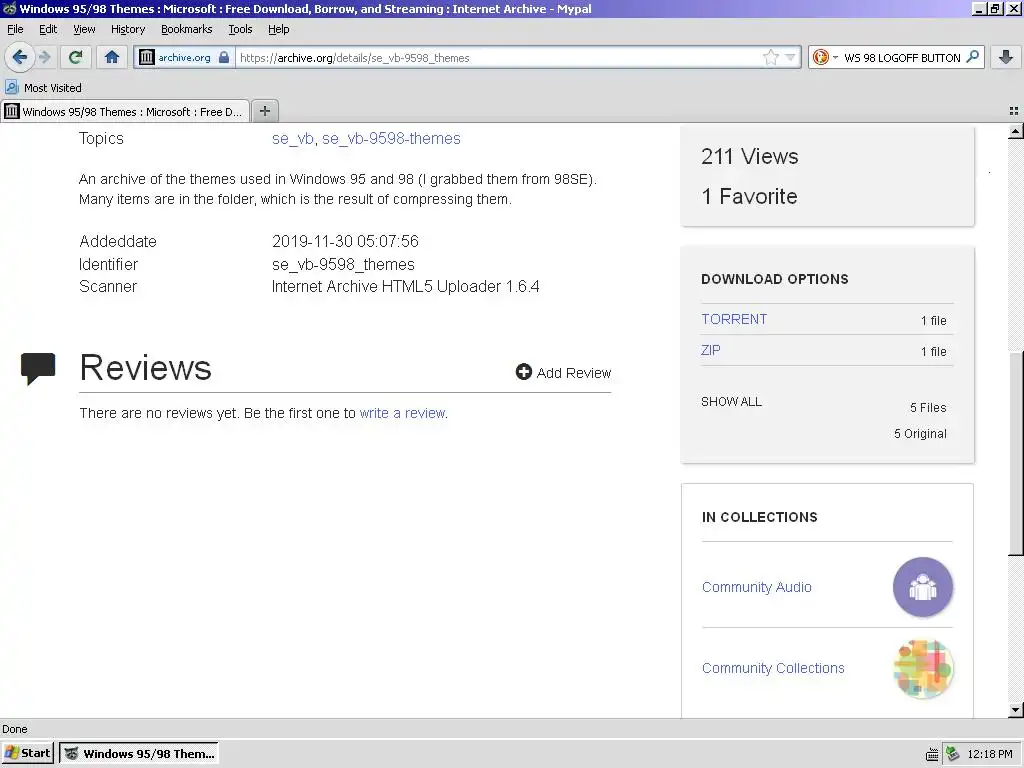Click the forward arrow navigation button
This screenshot has height=768, width=1024.
[x=45, y=57]
